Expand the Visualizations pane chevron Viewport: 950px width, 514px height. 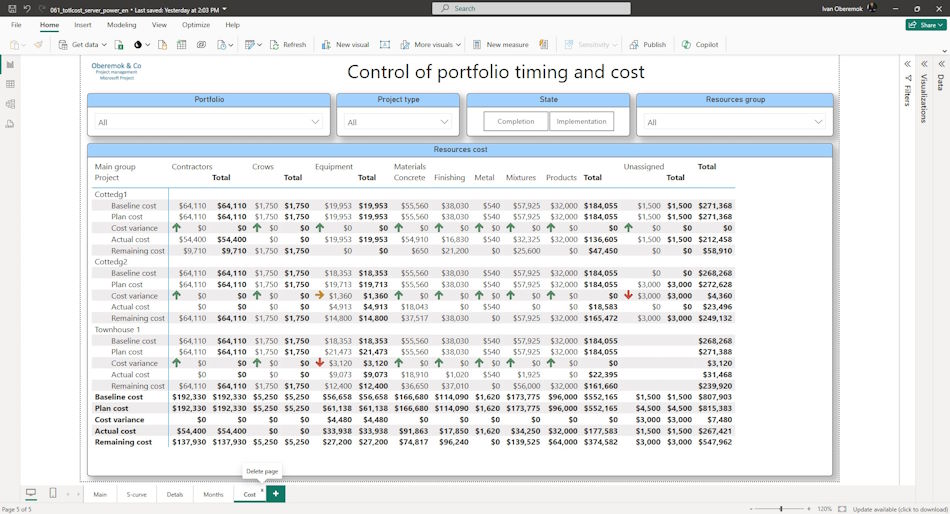[924, 64]
